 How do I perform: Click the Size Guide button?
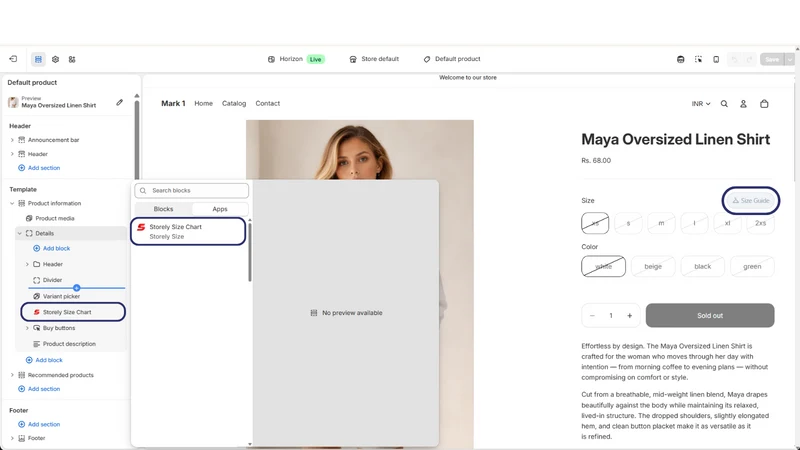pos(751,201)
